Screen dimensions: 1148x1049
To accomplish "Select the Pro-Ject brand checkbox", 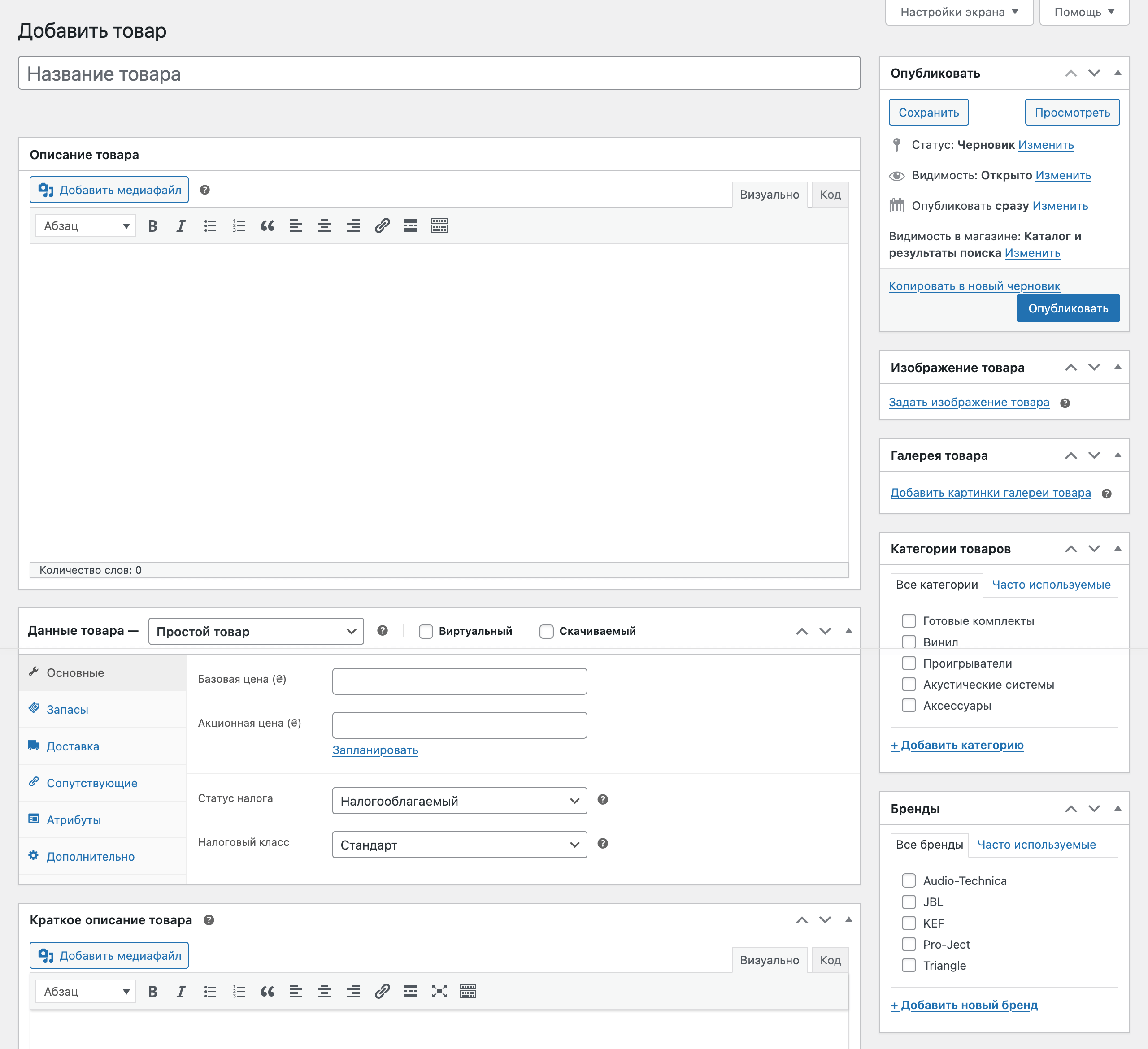I will click(909, 944).
